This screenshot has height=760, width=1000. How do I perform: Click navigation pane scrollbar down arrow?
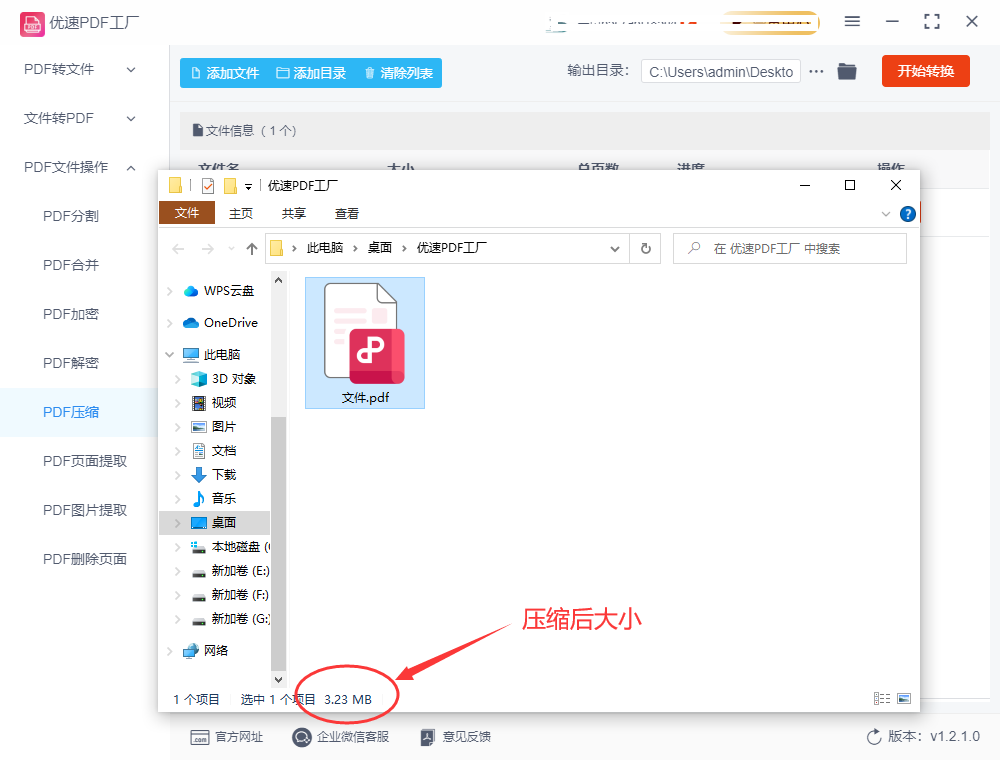click(278, 680)
